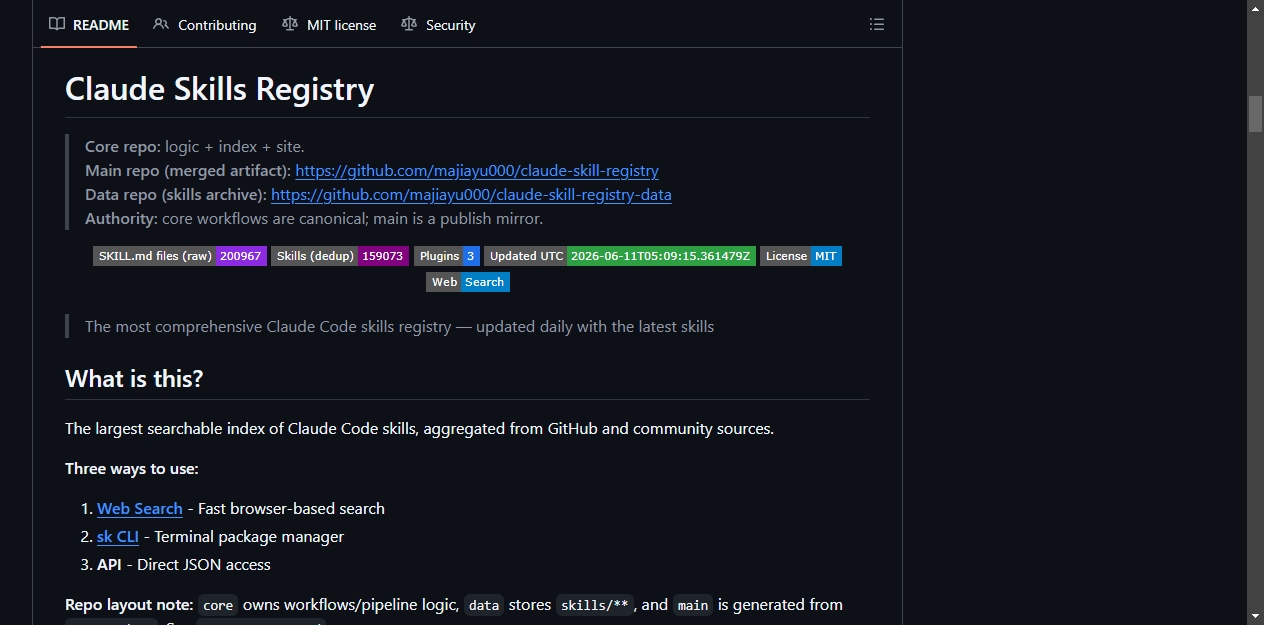Click the What is this? heading
1264x625 pixels.
(134, 379)
